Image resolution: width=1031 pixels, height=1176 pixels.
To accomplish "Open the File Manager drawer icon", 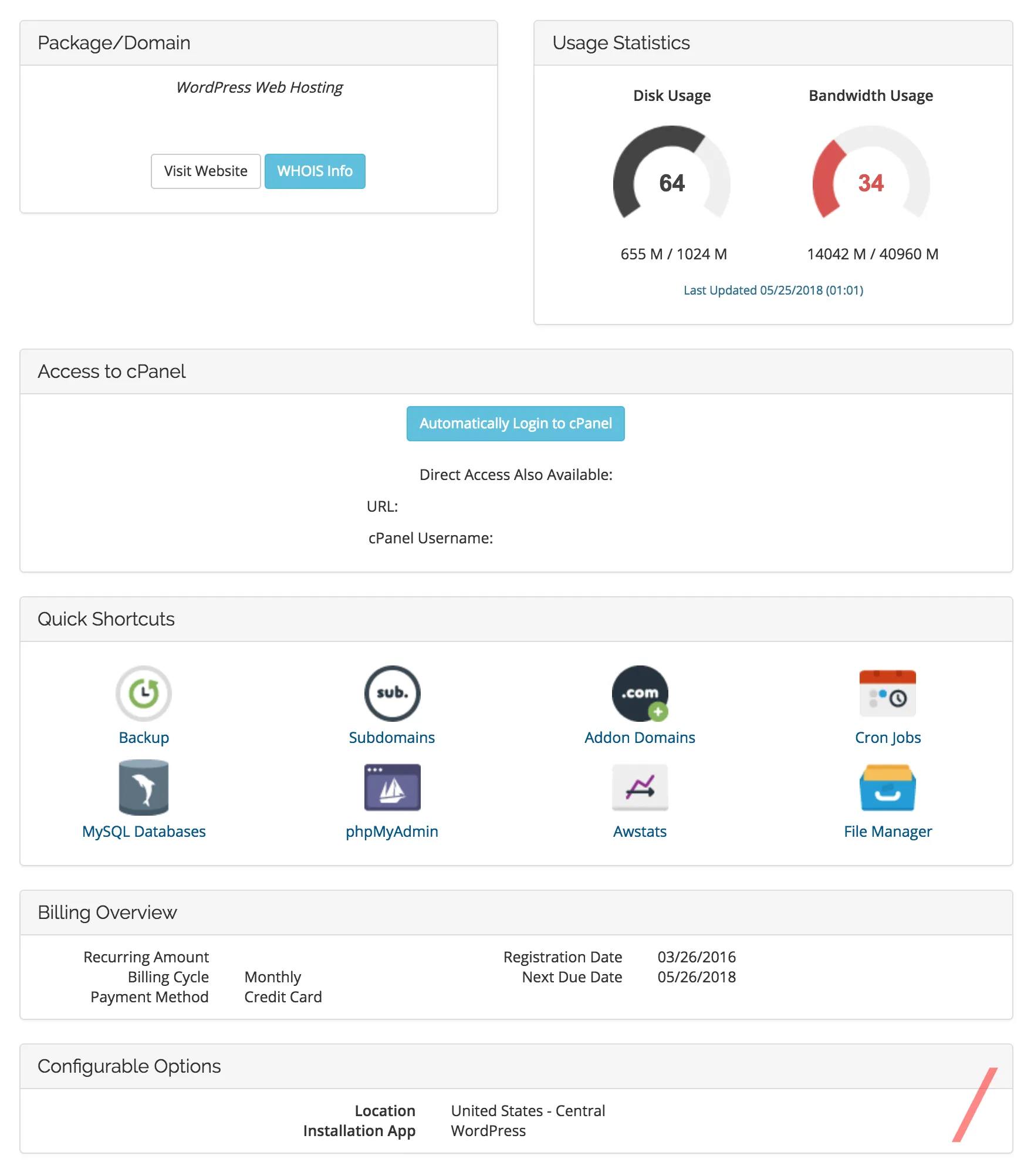I will (x=887, y=788).
